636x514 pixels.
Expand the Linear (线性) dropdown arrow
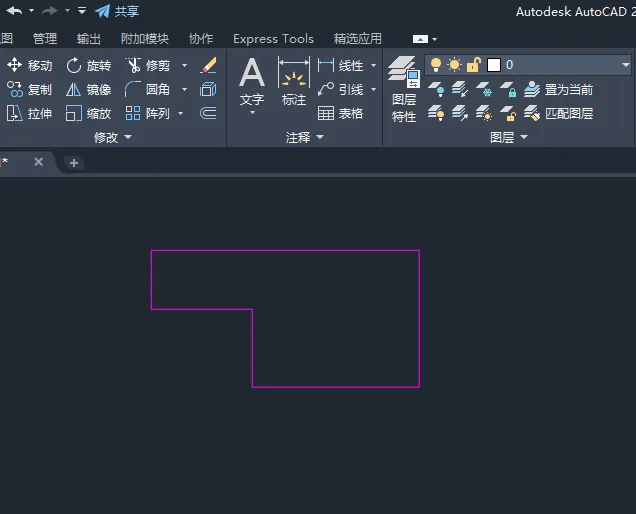coord(374,65)
